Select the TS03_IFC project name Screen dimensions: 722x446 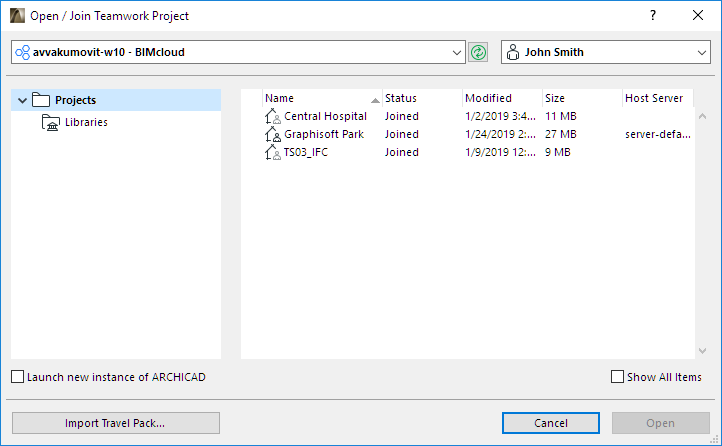[x=306, y=152]
